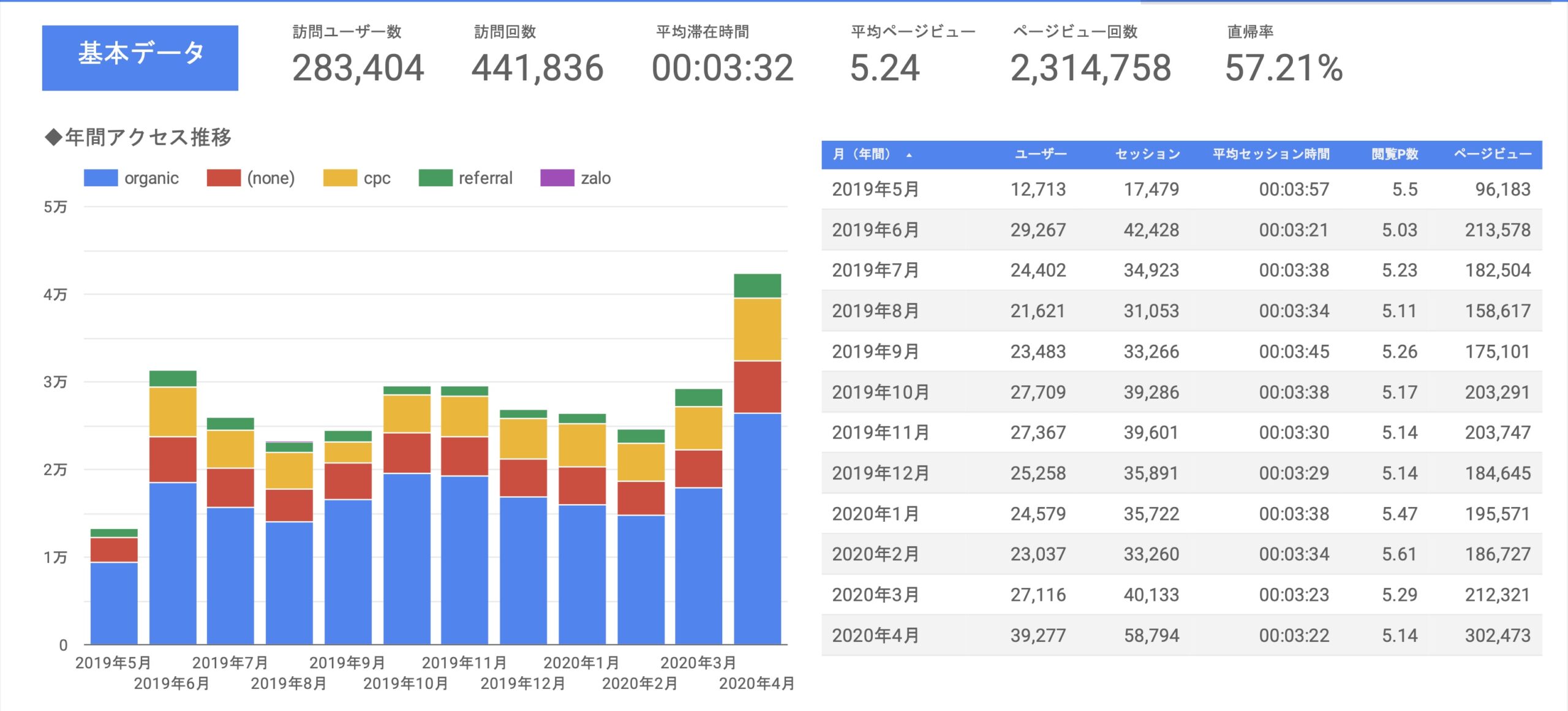Click the blue organic legend swatch
Screen dimensions: 1568x711
100,178
